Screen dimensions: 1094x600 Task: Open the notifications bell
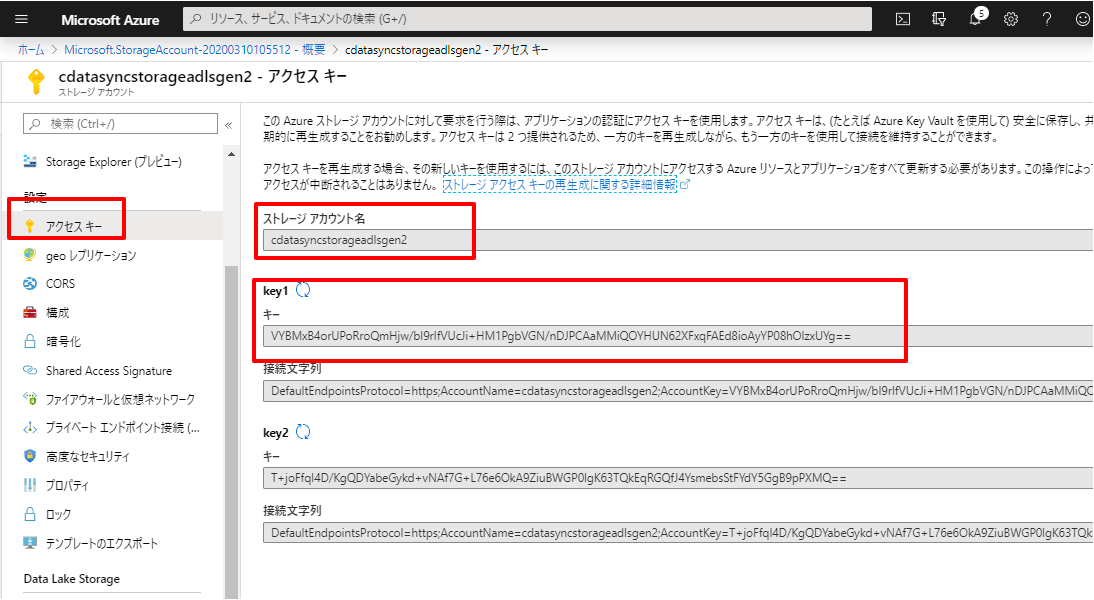click(x=976, y=19)
